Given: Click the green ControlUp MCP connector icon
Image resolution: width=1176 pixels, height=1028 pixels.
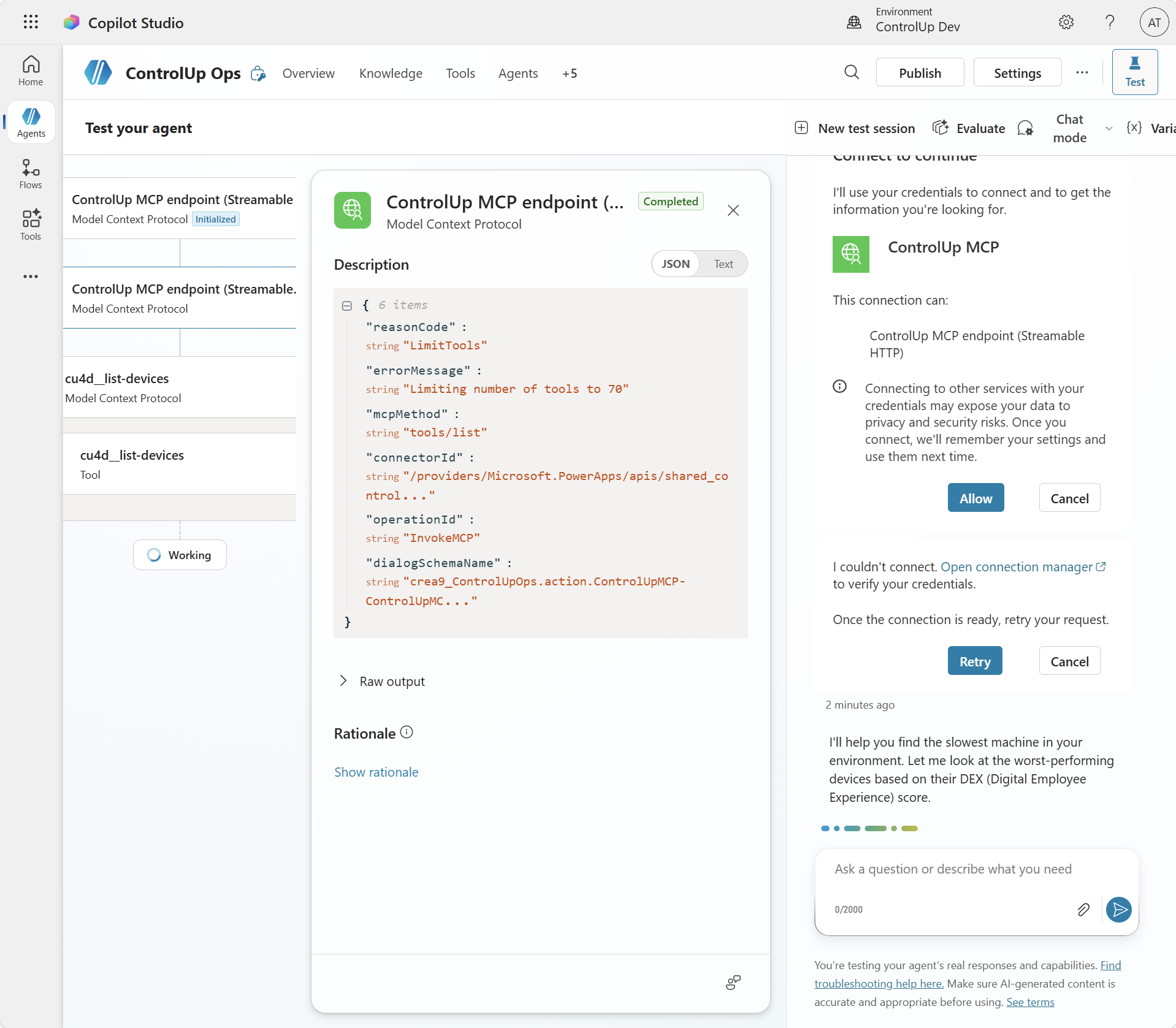Looking at the screenshot, I should 850,254.
